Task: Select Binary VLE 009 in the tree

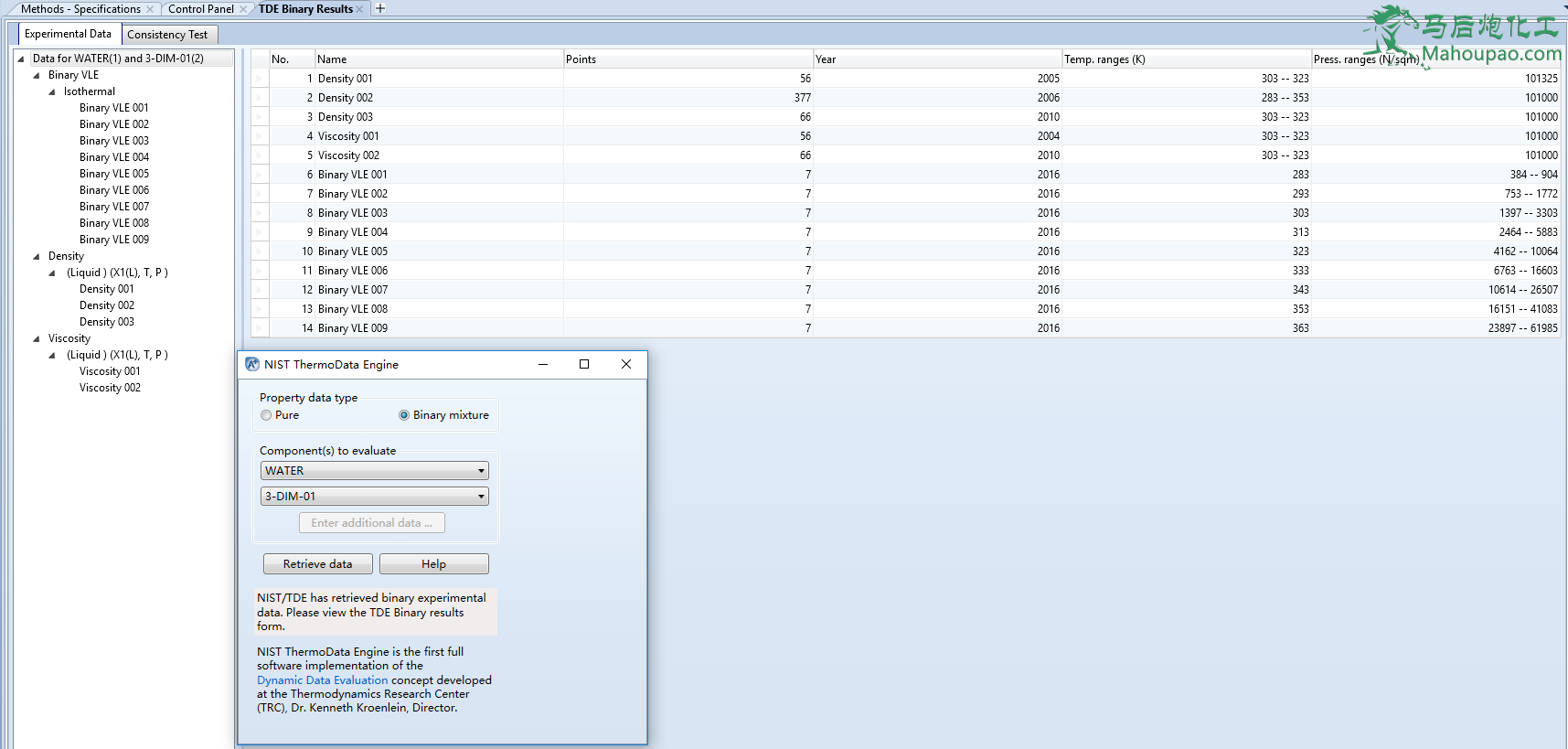Action: [114, 240]
